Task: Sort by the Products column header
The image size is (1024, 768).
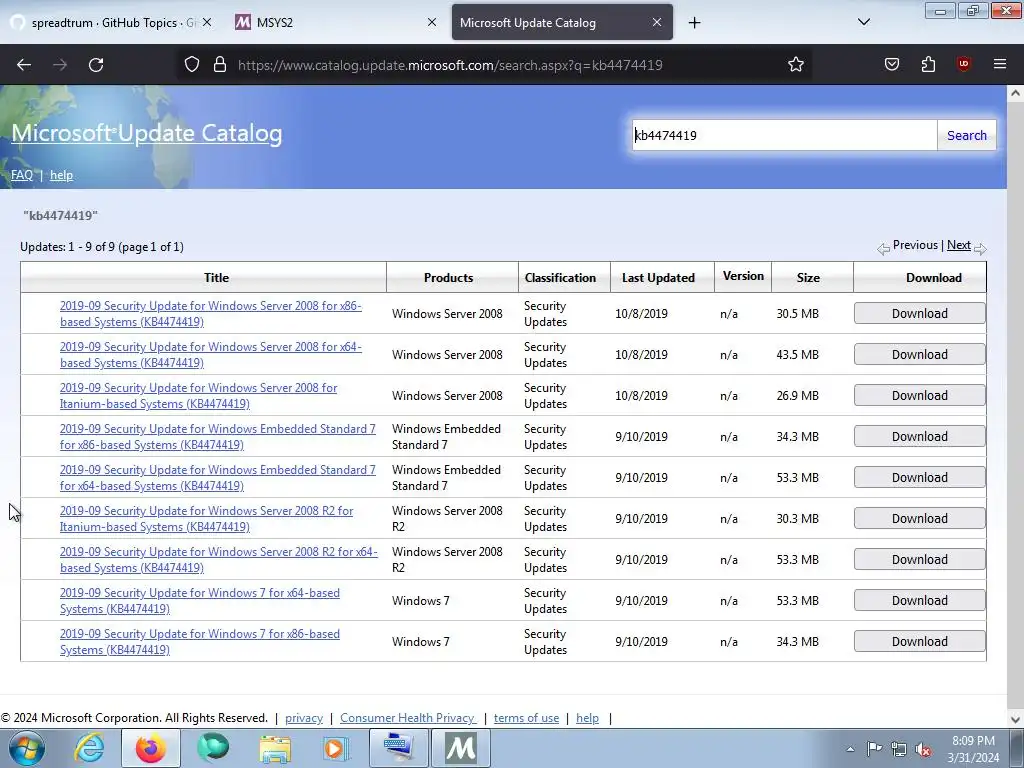Action: 448,278
